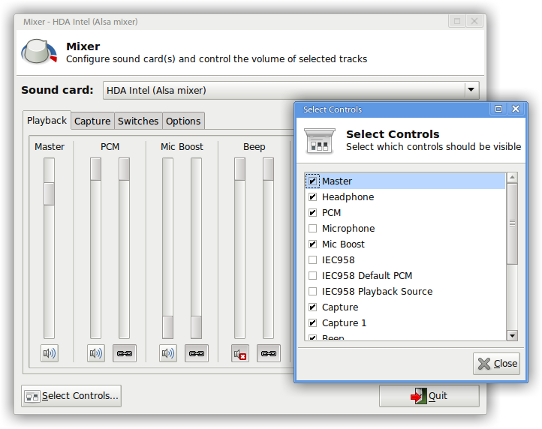
Task: Open the Switches tab
Action: 138,121
